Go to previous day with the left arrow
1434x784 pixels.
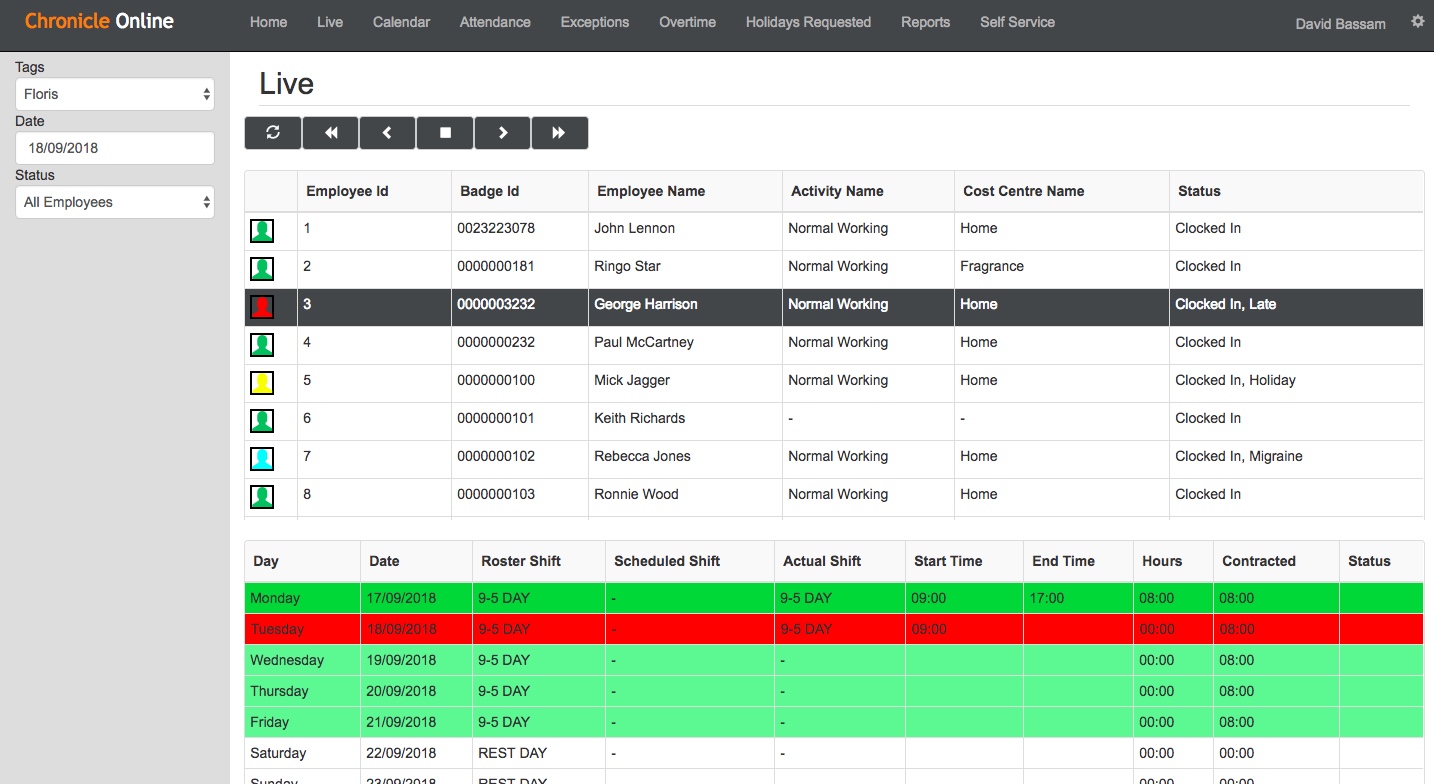pos(387,133)
